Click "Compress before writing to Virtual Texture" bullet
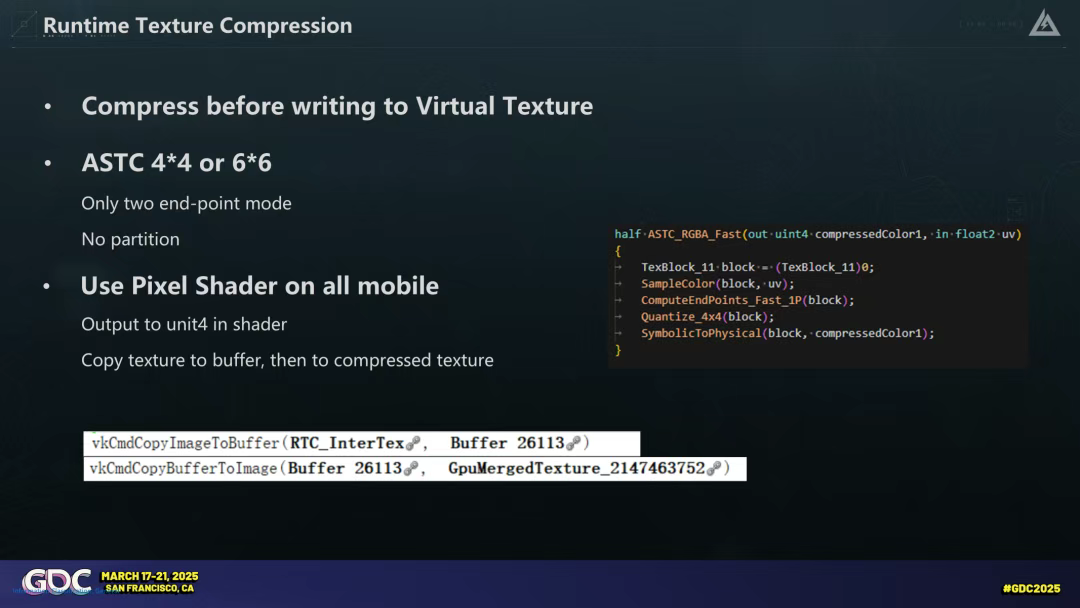Screen dimensions: 1080x608 (x=337, y=106)
